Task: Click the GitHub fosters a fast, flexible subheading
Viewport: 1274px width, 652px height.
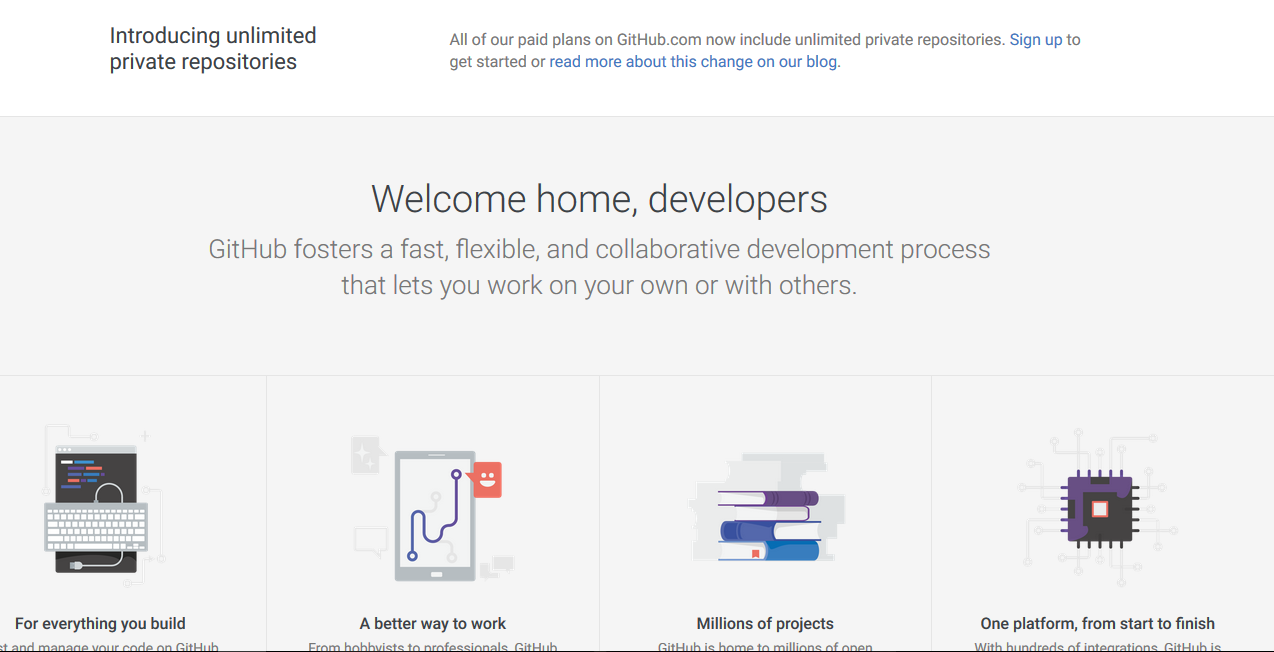Action: click(599, 267)
